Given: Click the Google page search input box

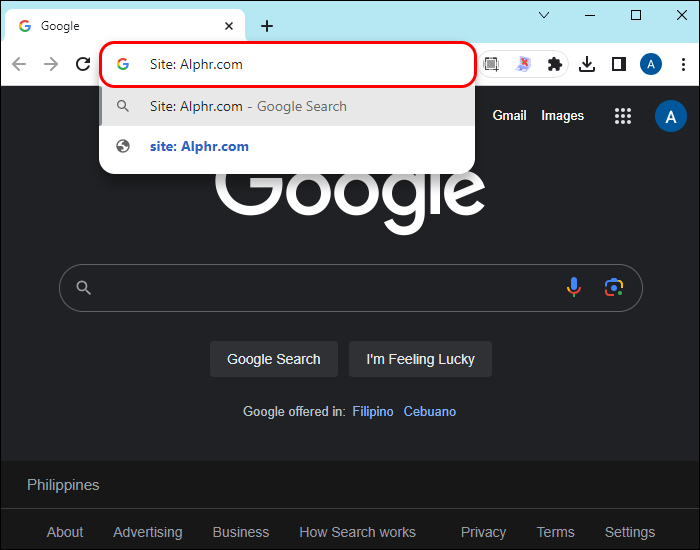Looking at the screenshot, I should tap(350, 288).
